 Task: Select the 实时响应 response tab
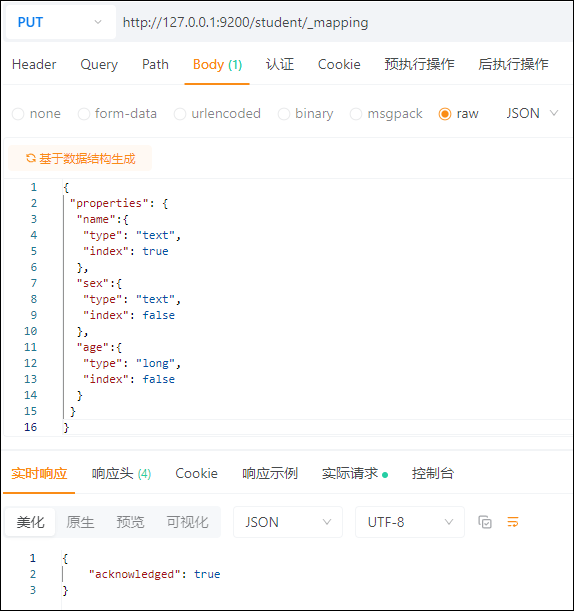tap(39, 473)
